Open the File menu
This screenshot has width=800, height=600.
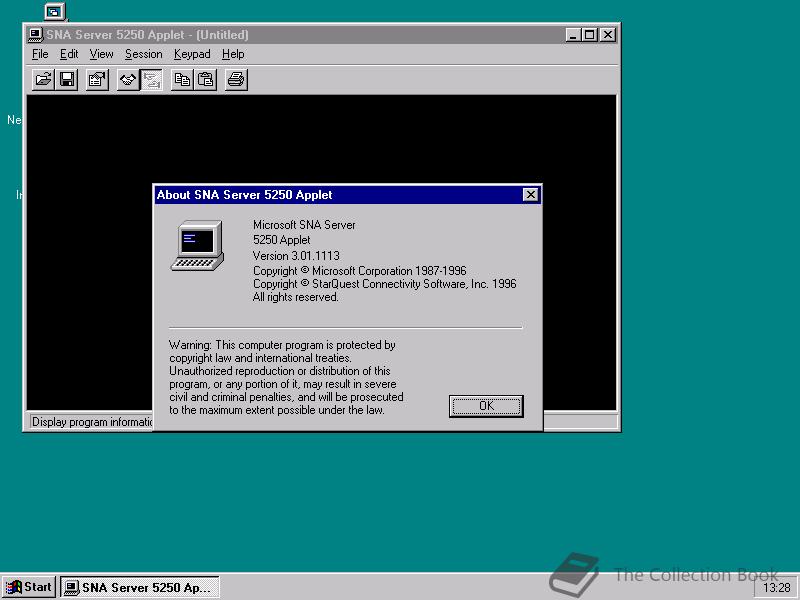(40, 54)
